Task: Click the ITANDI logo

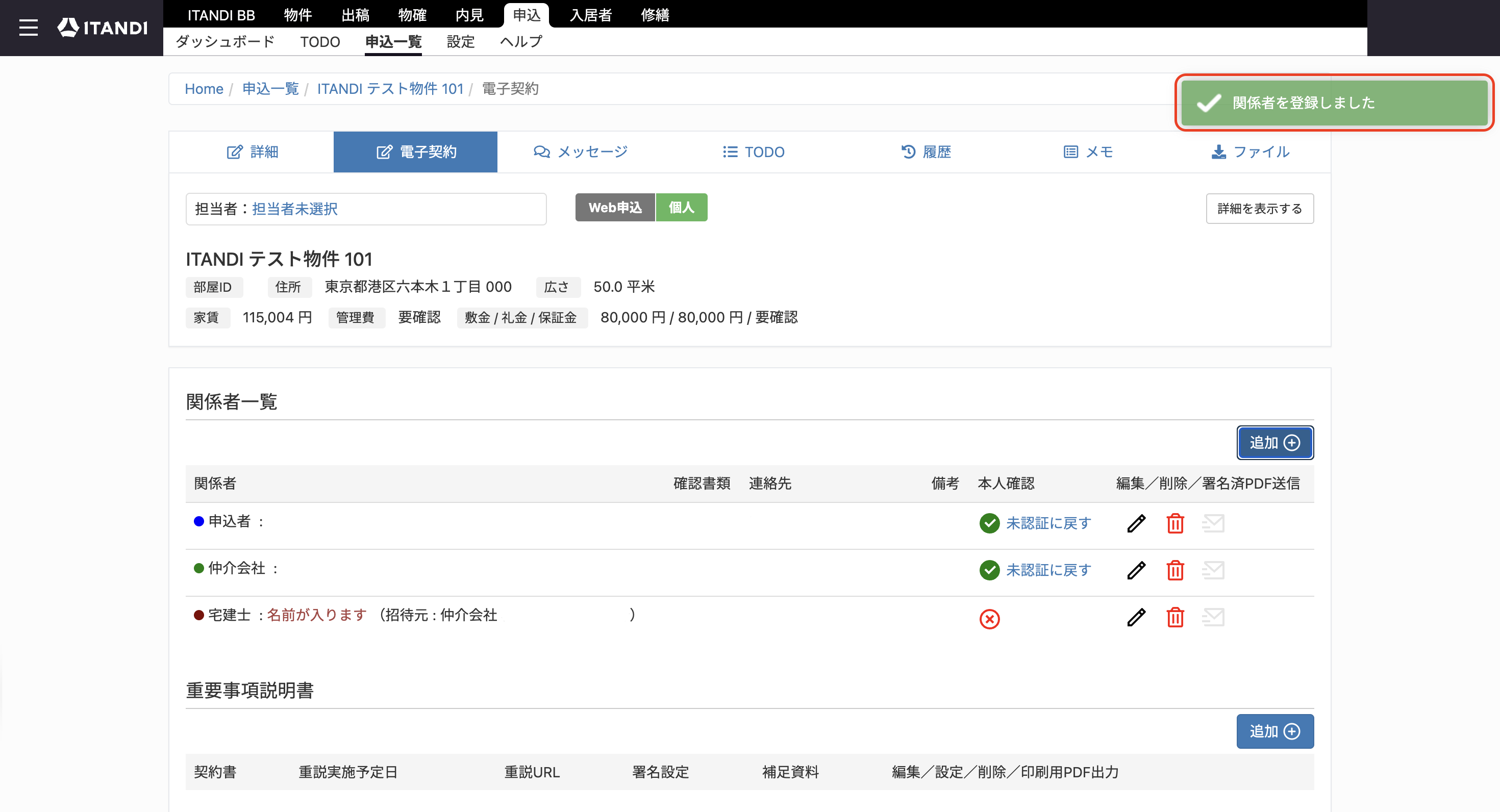Action: [x=103, y=28]
